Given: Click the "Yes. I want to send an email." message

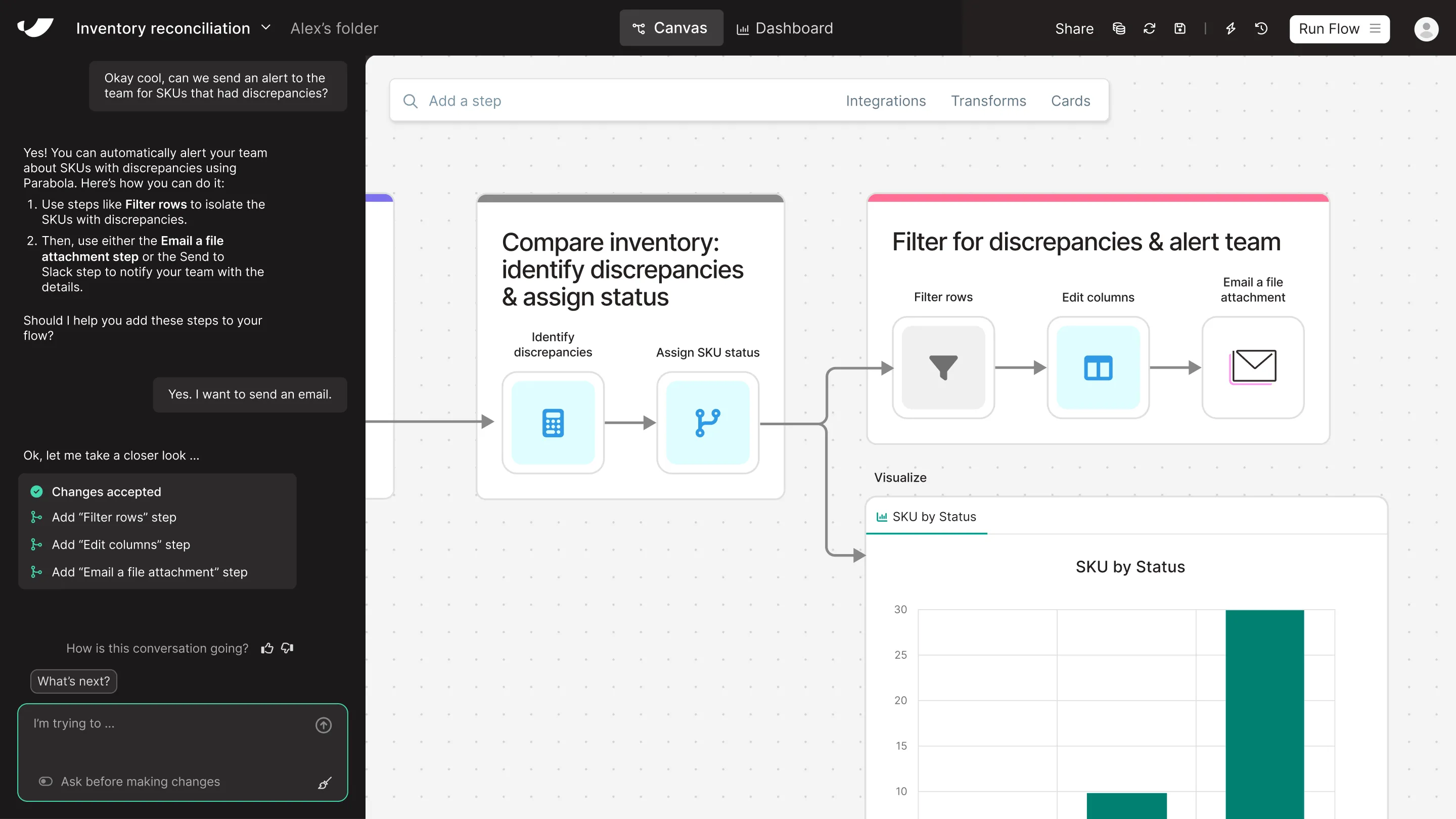Looking at the screenshot, I should (x=250, y=394).
